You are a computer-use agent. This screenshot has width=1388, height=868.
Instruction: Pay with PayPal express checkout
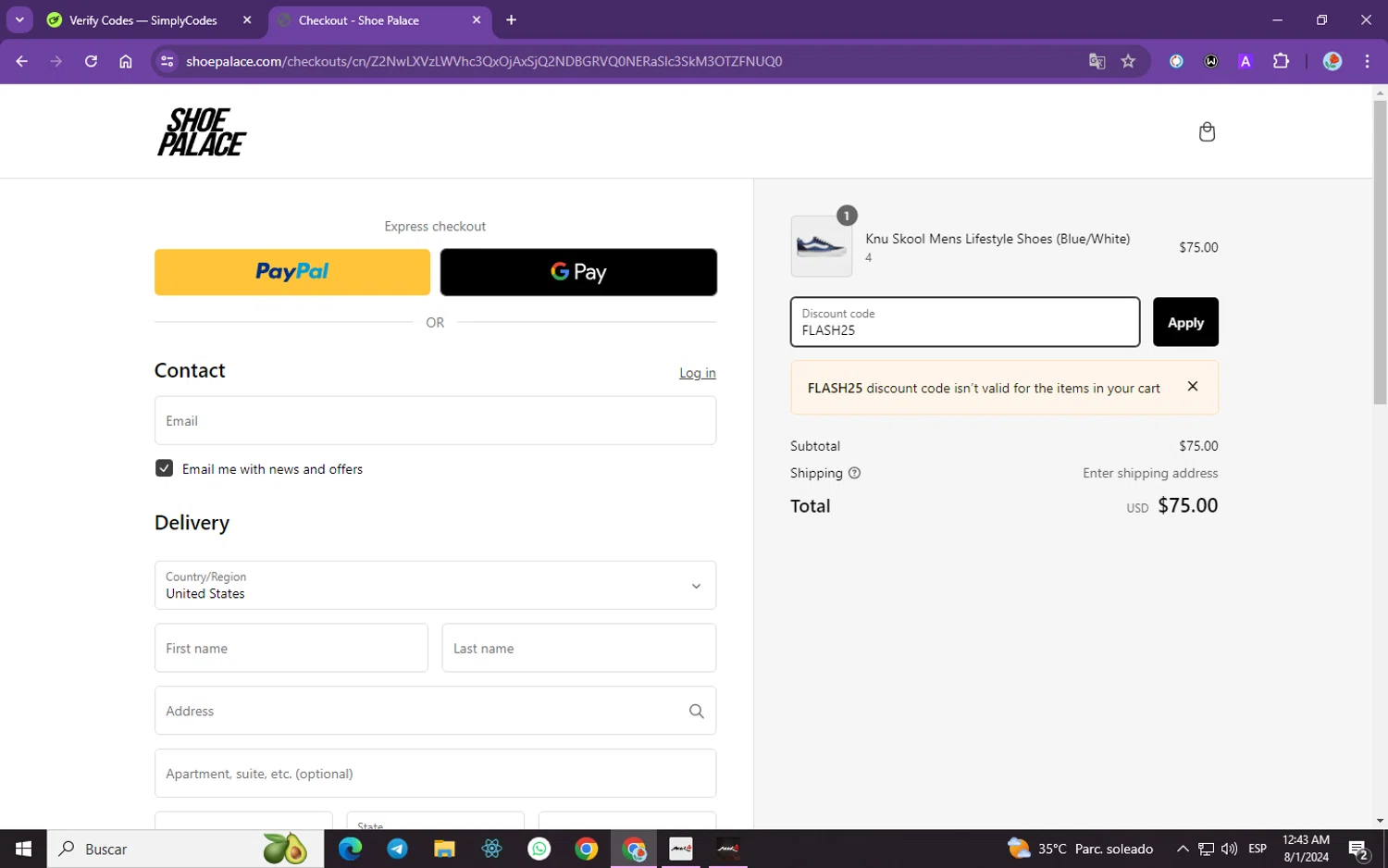(x=292, y=272)
